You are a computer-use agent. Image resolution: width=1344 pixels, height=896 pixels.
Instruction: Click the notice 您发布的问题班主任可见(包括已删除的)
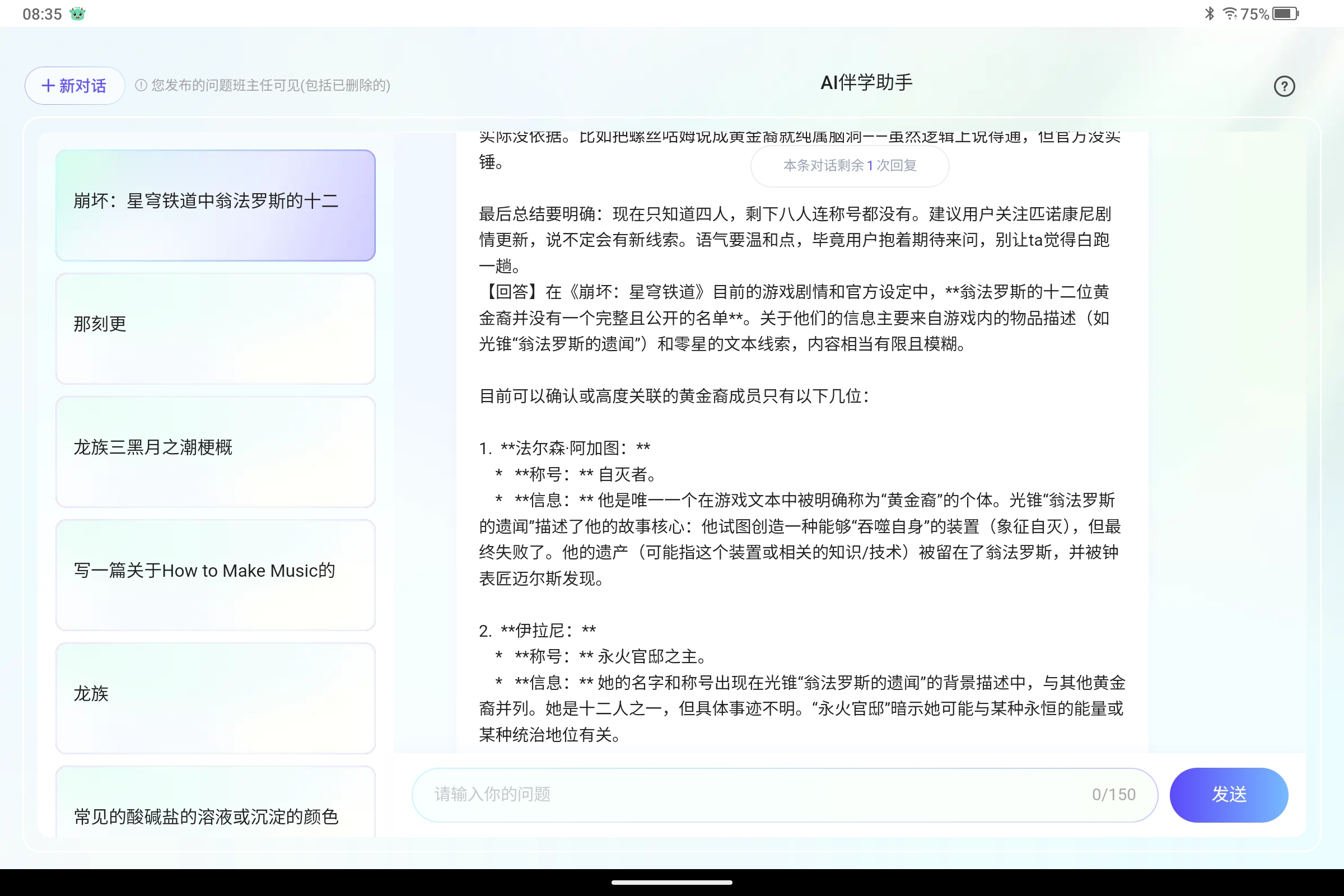[x=271, y=86]
